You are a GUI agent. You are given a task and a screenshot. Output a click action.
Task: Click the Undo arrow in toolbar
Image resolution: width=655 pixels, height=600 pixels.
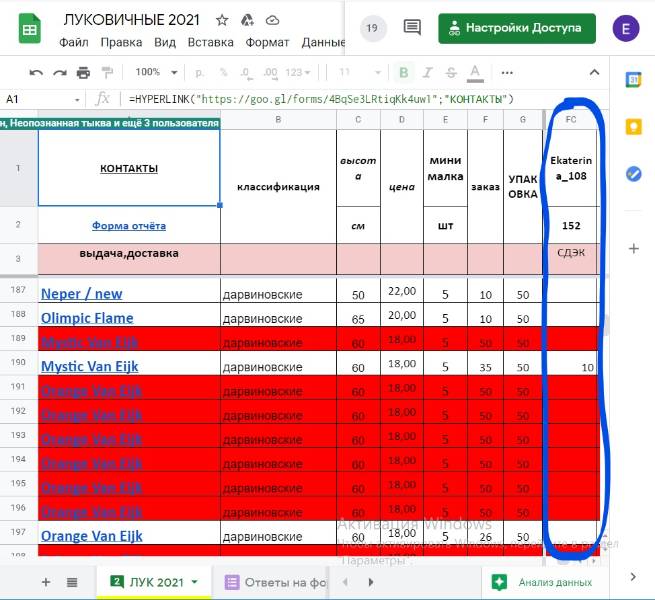(x=37, y=72)
